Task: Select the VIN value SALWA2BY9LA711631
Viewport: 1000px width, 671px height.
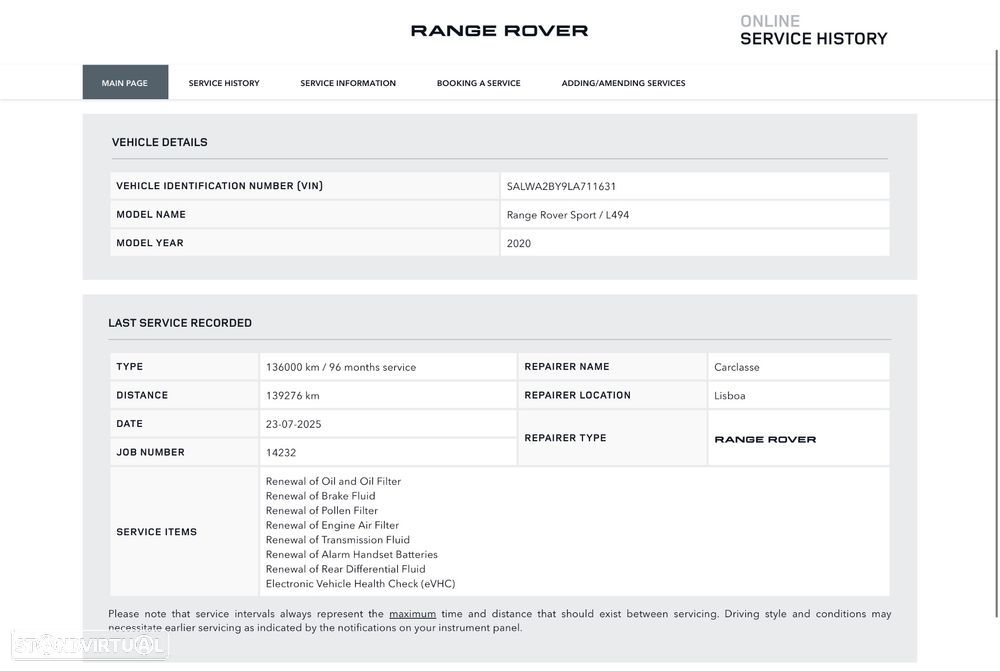Action: 561,186
